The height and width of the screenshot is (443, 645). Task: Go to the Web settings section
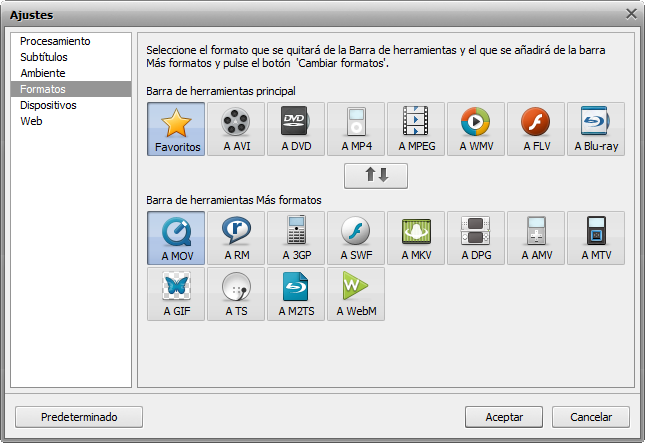(71, 121)
